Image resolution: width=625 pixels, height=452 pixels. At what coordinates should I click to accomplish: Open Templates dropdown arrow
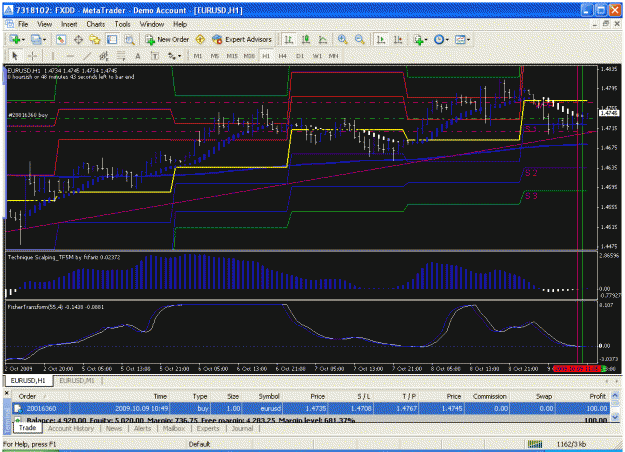coord(468,39)
